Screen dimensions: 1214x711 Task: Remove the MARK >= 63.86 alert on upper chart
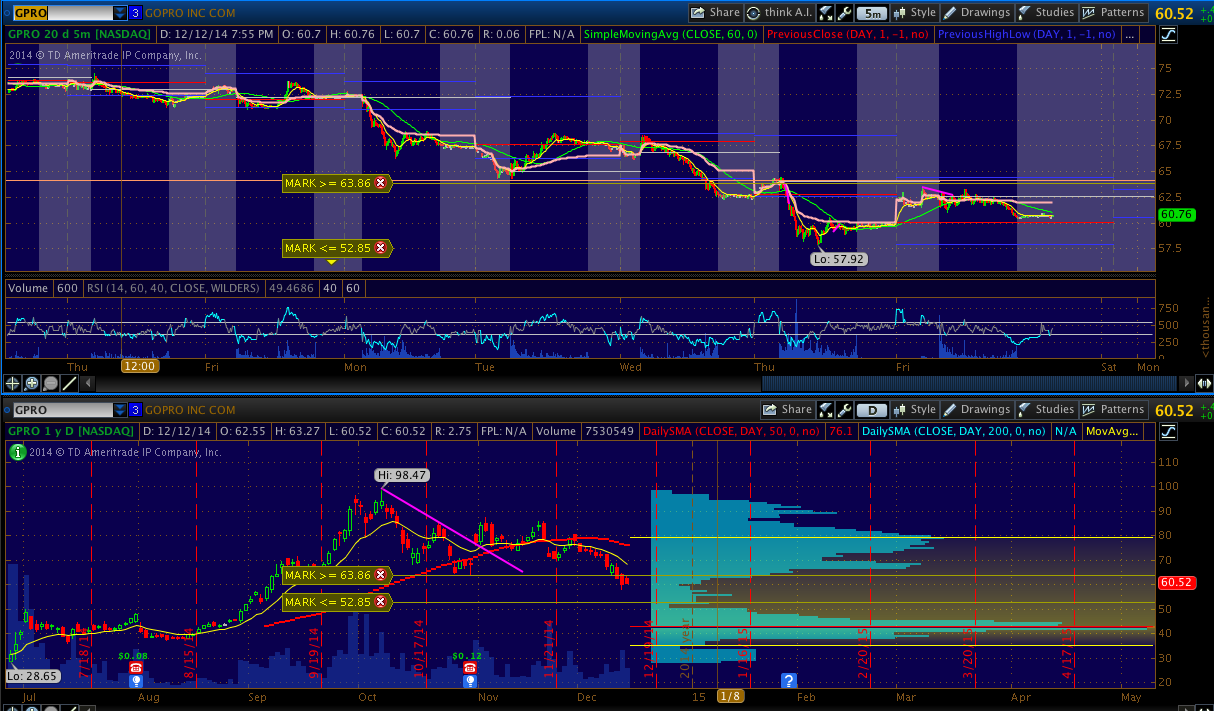[380, 183]
